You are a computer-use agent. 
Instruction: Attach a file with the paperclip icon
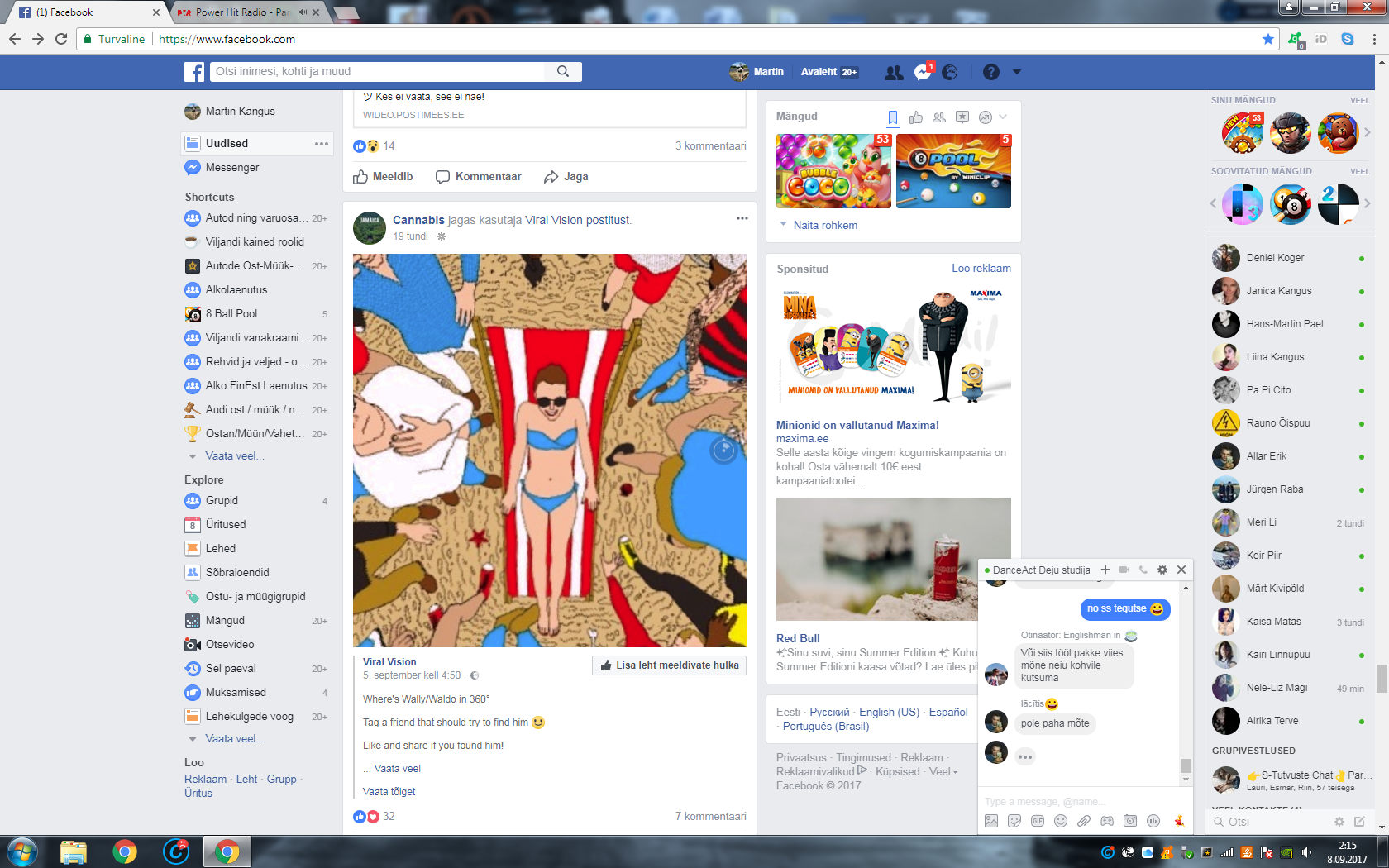coord(1084,821)
